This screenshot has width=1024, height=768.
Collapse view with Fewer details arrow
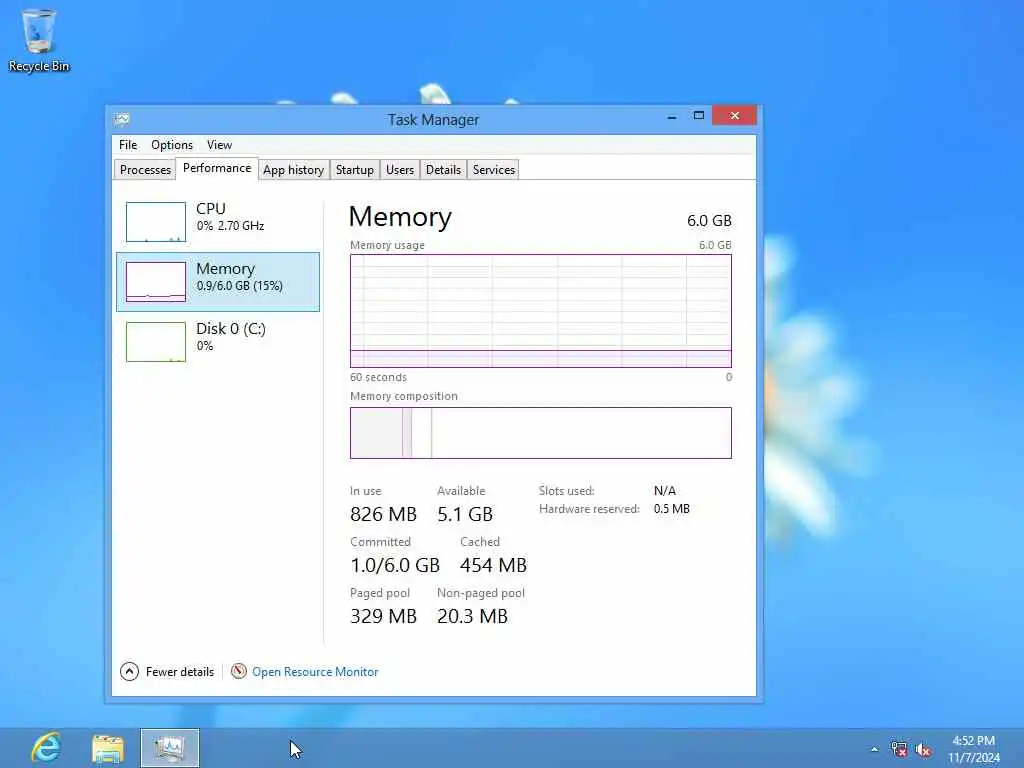click(x=129, y=671)
